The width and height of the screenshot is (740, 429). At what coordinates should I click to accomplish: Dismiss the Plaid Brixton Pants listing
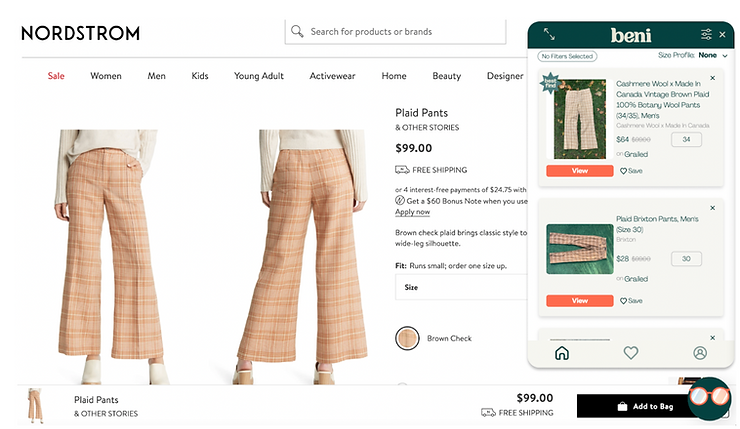[x=712, y=208]
